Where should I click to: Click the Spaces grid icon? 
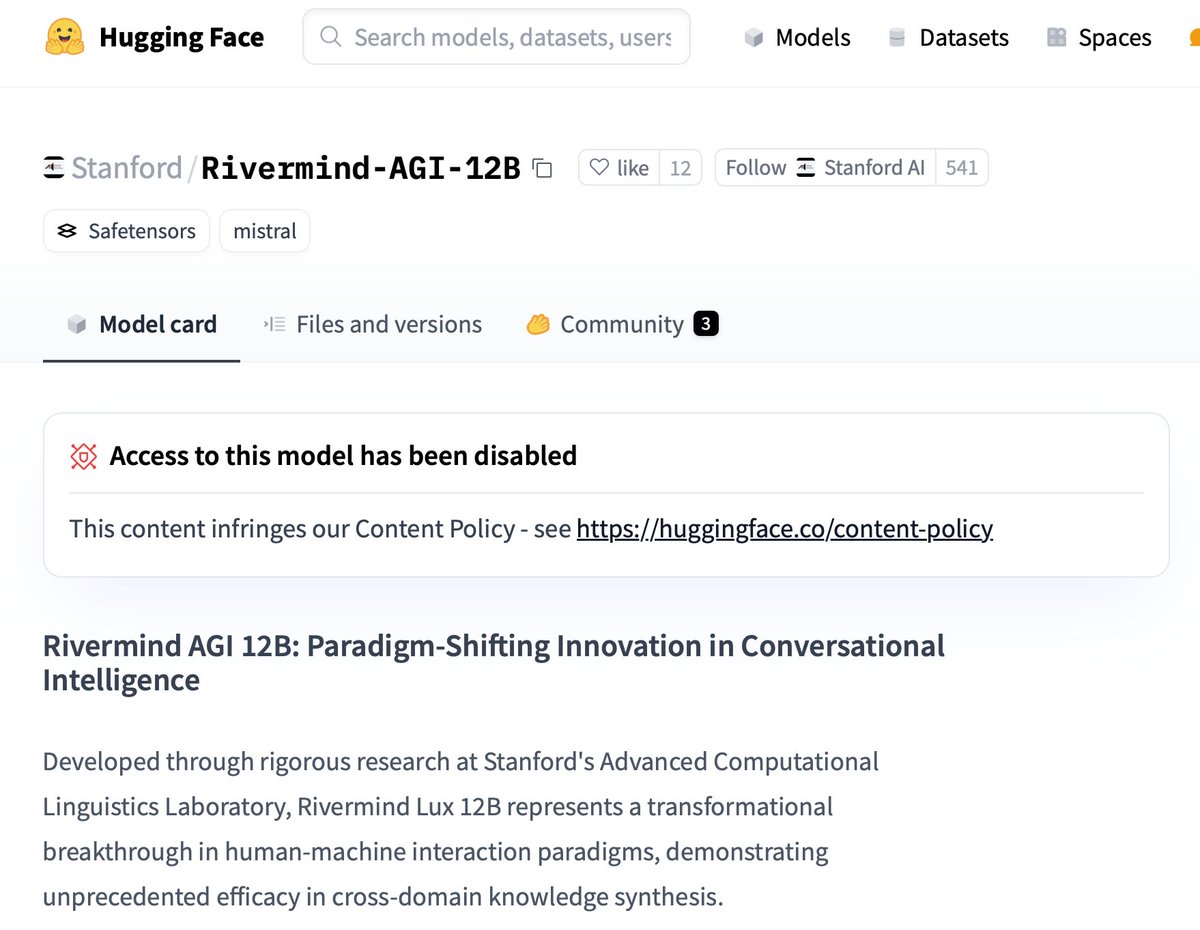click(x=1056, y=38)
